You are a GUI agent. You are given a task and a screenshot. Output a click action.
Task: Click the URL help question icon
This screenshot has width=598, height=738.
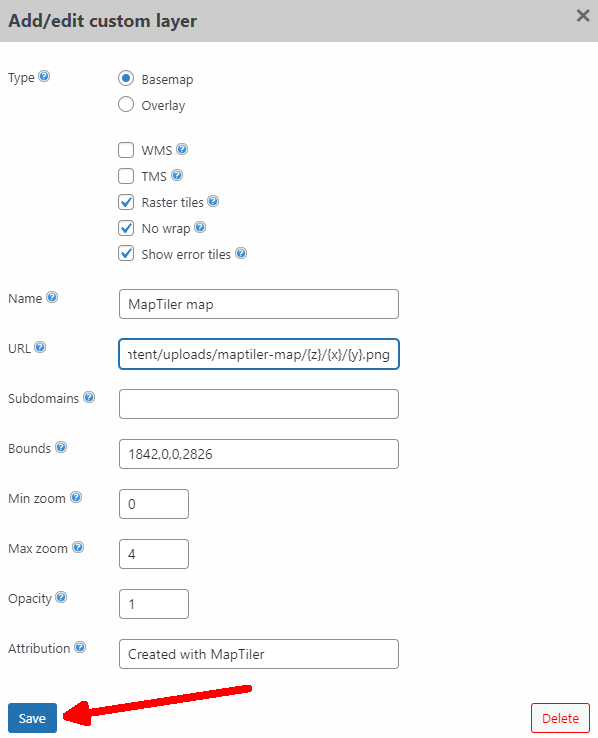click(40, 347)
